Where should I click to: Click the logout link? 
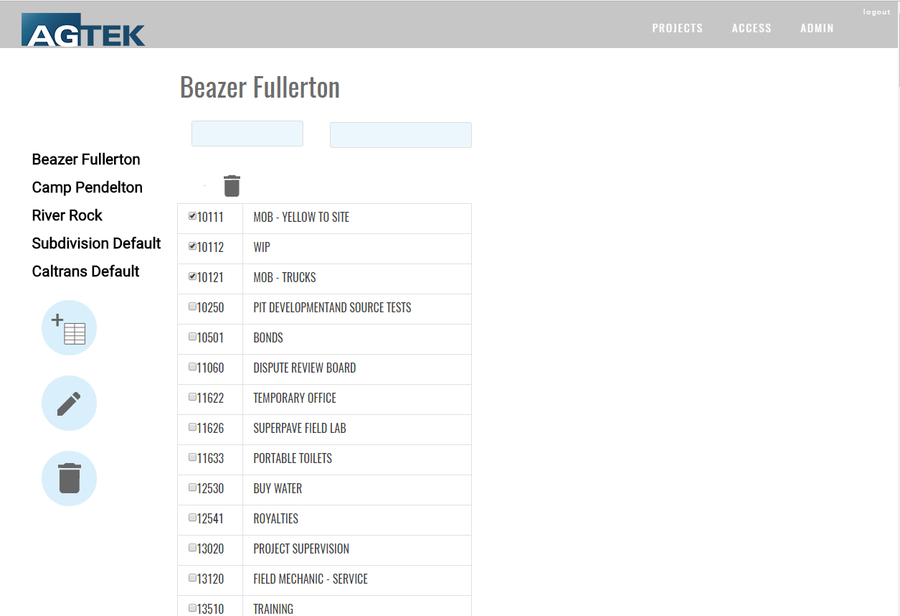(876, 11)
